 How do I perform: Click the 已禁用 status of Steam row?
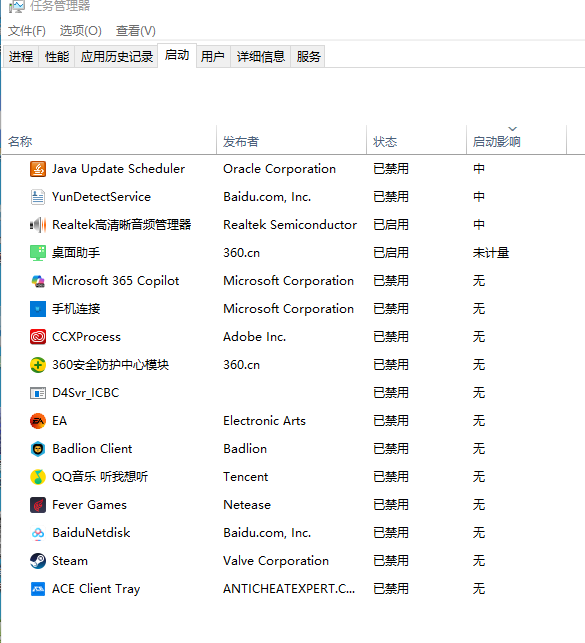click(x=391, y=561)
